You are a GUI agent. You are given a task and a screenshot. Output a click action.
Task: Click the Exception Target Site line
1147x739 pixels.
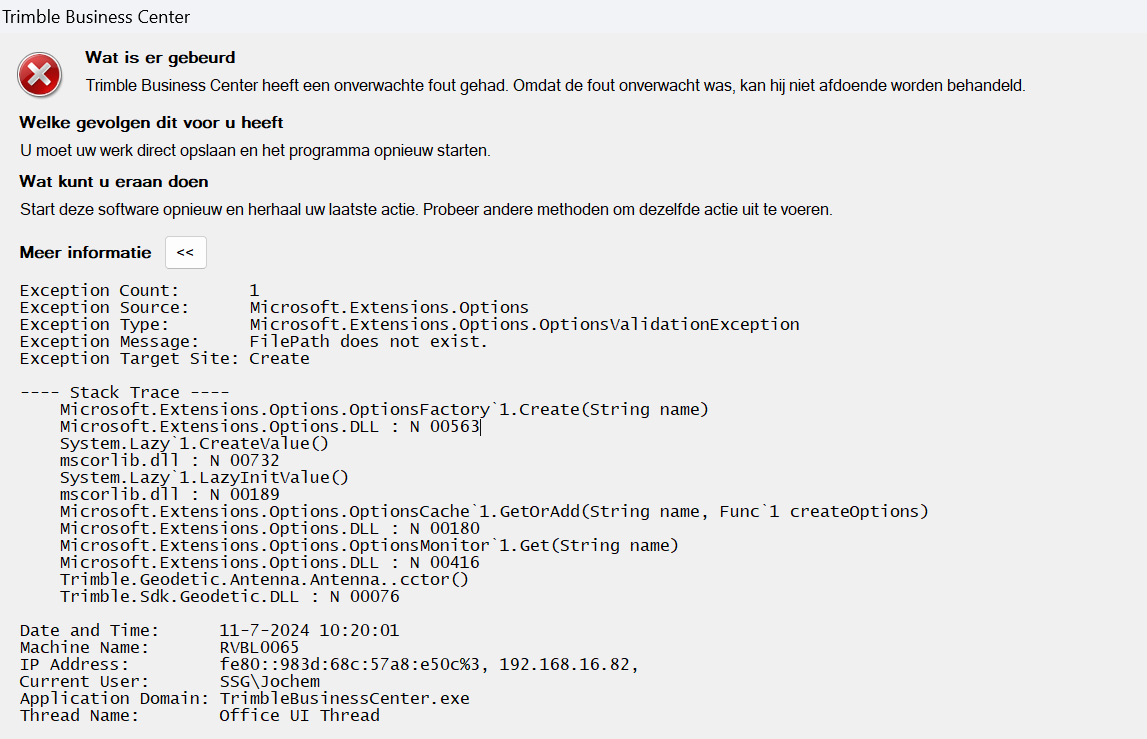click(x=164, y=359)
